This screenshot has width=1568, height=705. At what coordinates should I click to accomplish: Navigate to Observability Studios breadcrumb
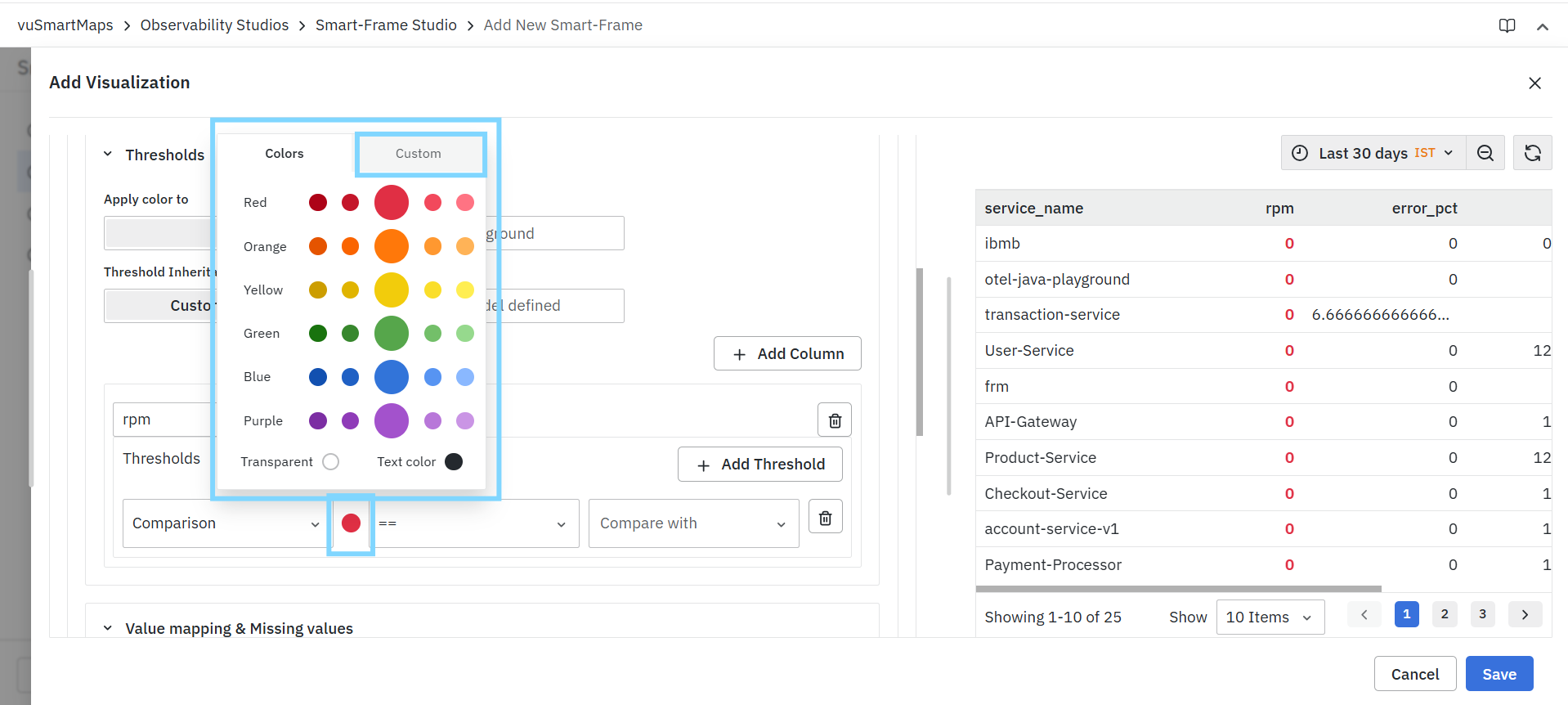[x=214, y=25]
